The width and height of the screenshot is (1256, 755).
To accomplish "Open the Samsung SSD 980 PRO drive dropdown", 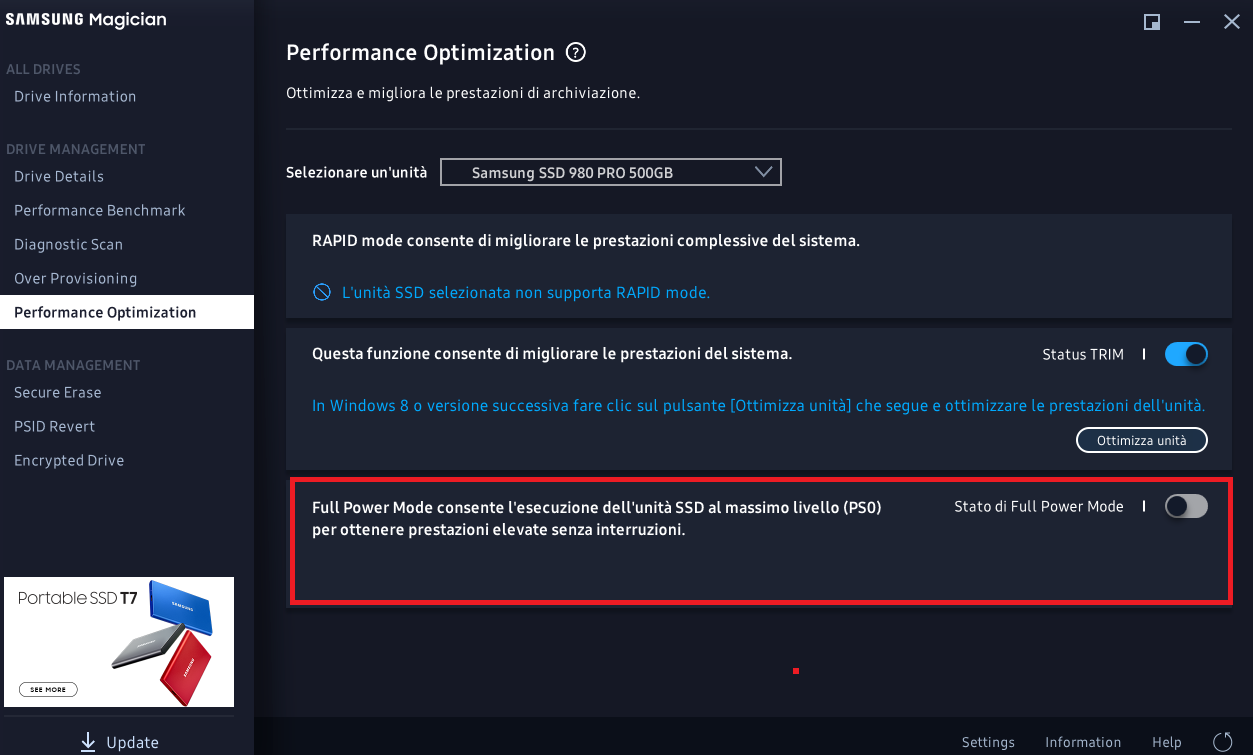I will pos(611,172).
